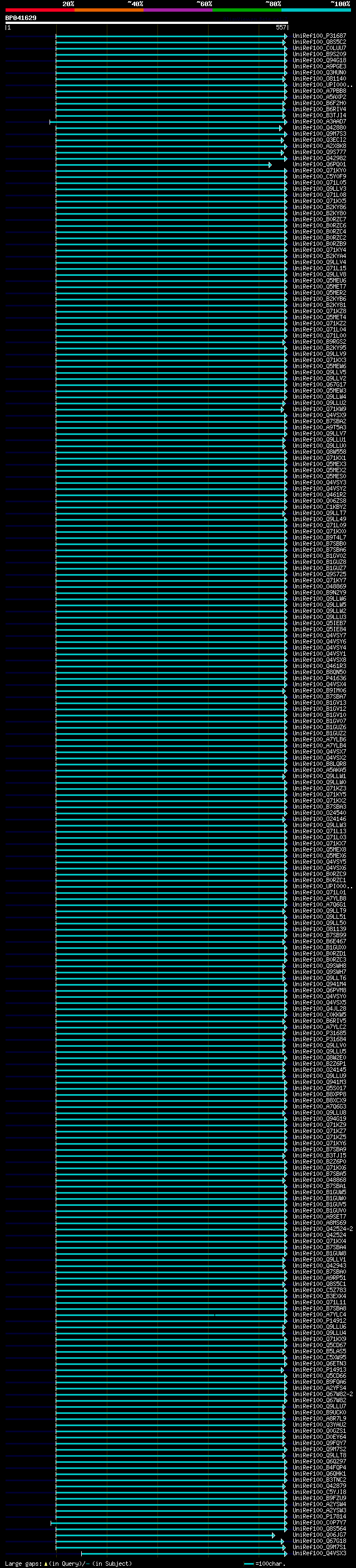The image size is (356, 1568).
Task: Click the shortened alignment bar for Q6PQ01
Action: point(163,165)
